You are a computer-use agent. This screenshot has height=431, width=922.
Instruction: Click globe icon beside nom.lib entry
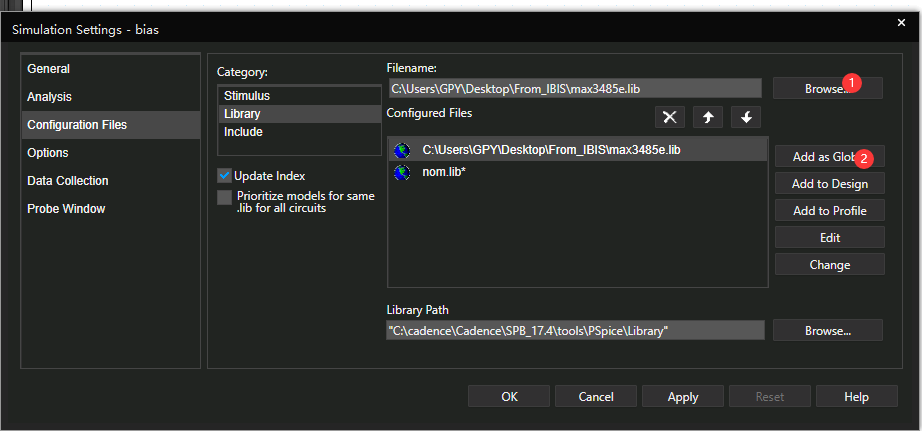(x=402, y=172)
